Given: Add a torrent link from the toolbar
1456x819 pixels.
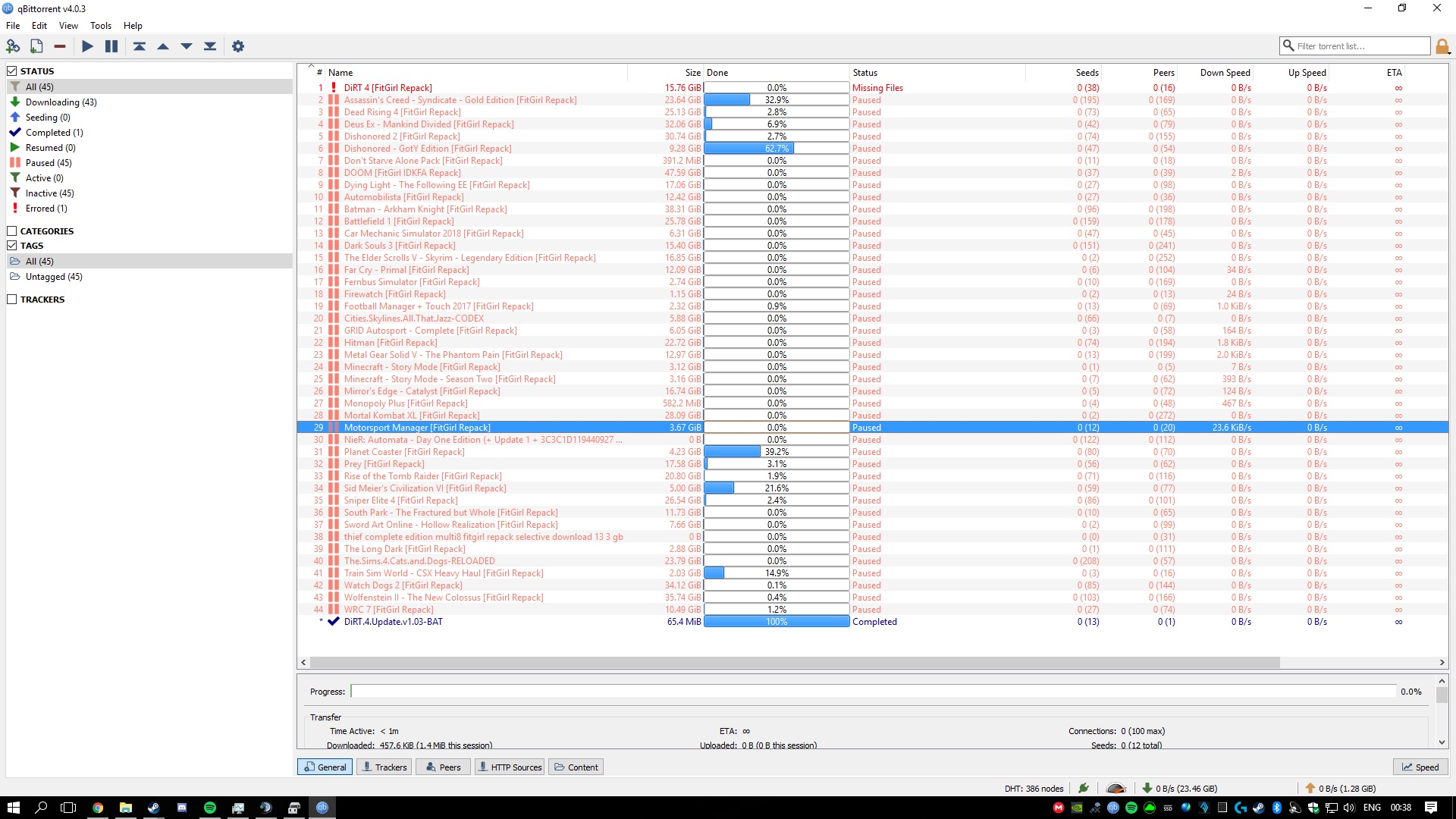Looking at the screenshot, I should tap(13, 46).
